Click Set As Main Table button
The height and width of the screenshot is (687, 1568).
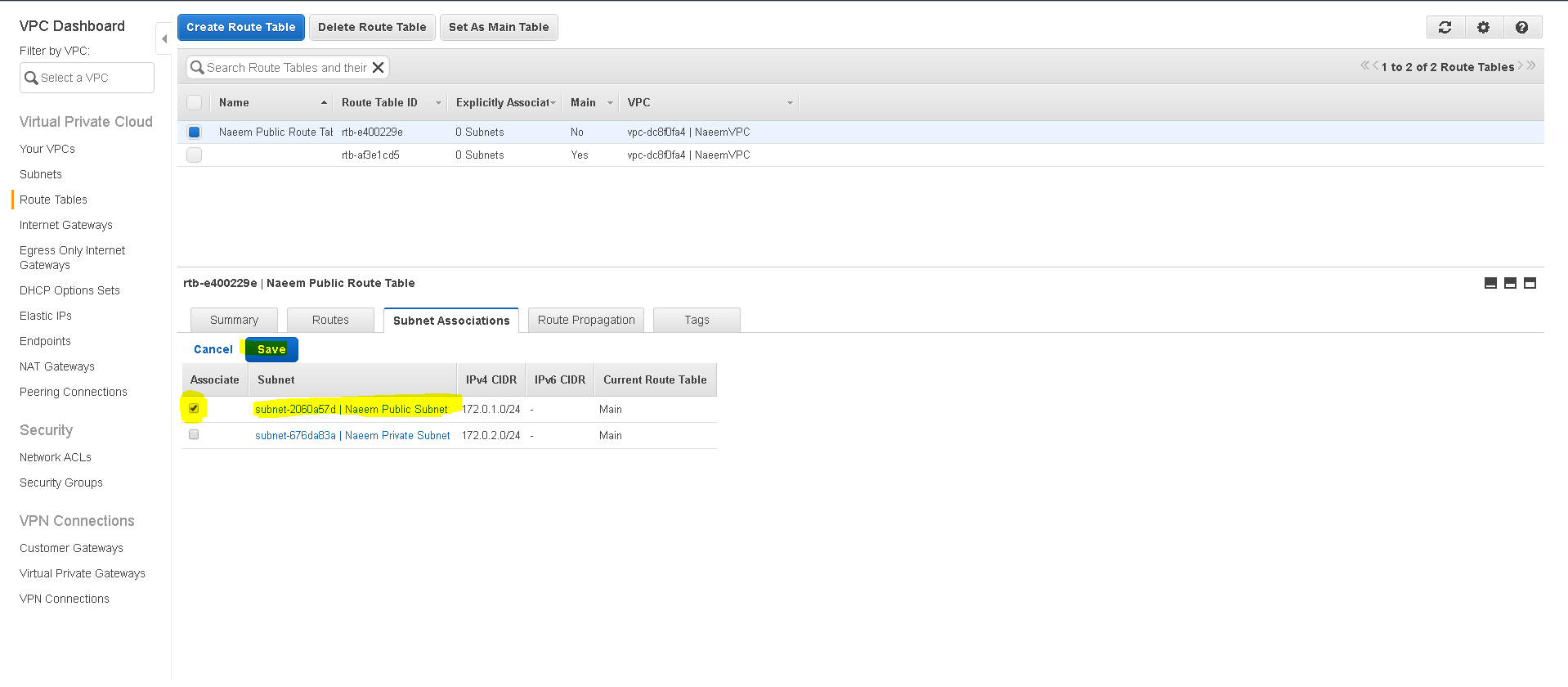point(499,27)
